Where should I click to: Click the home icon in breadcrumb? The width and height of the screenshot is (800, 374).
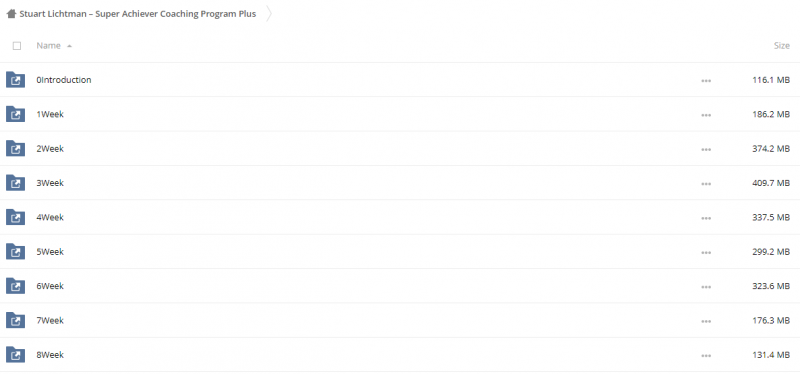click(x=11, y=14)
